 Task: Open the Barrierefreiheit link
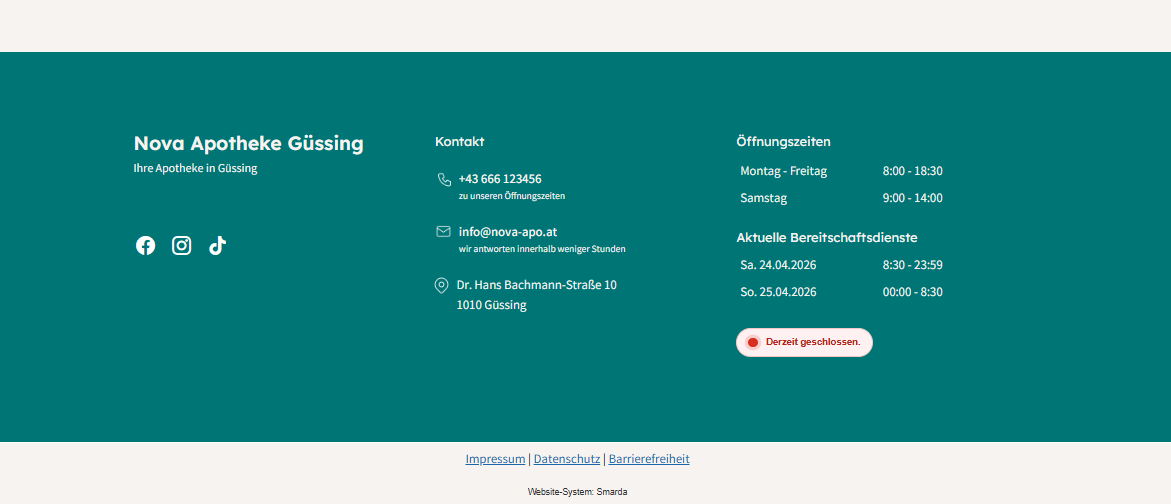[649, 459]
